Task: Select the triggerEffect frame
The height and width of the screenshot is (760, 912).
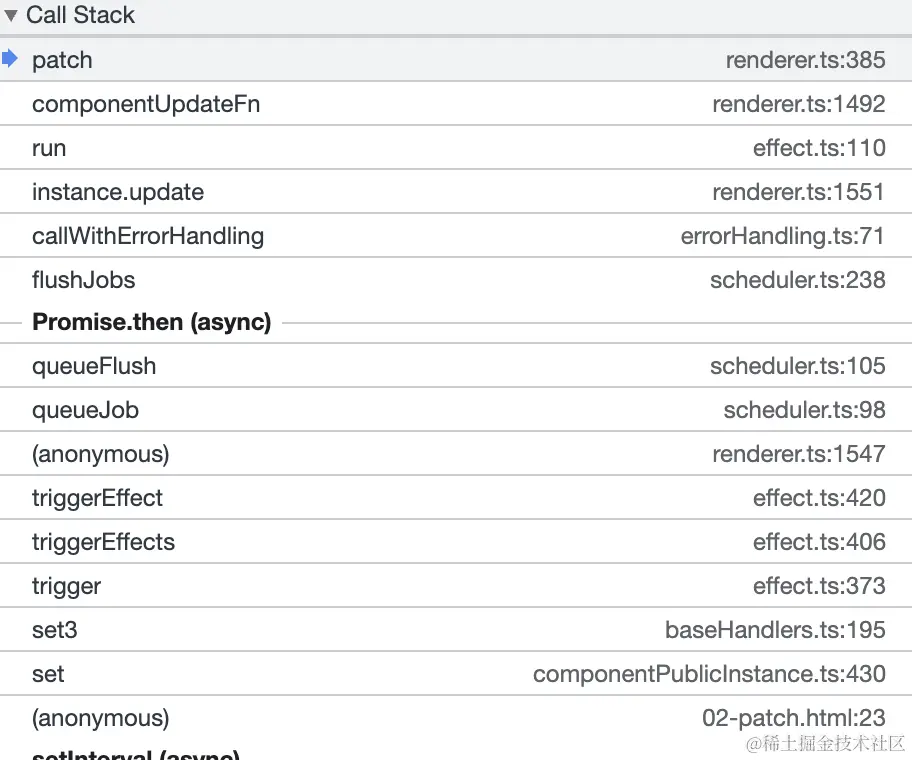Action: click(97, 498)
